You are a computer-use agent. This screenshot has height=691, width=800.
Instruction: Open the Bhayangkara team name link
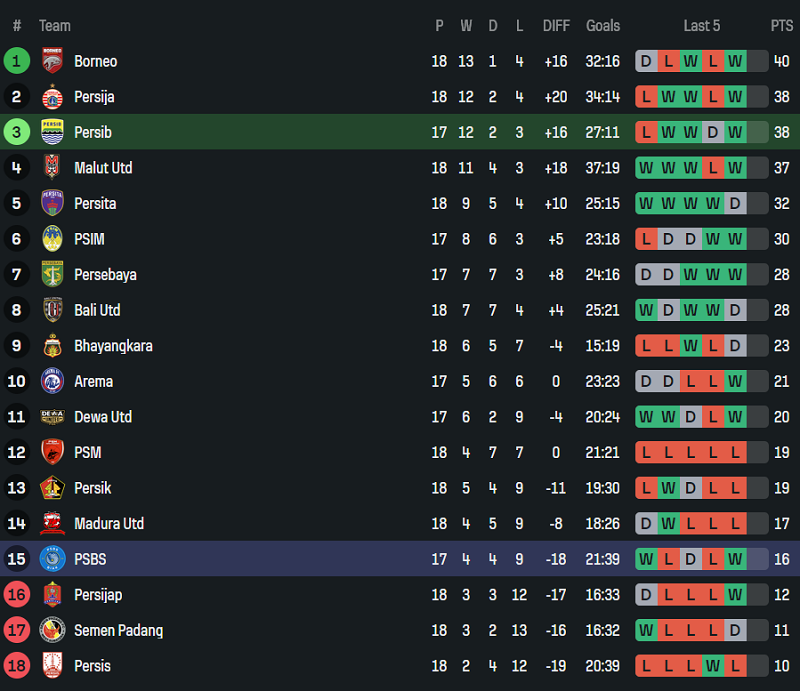tap(113, 346)
